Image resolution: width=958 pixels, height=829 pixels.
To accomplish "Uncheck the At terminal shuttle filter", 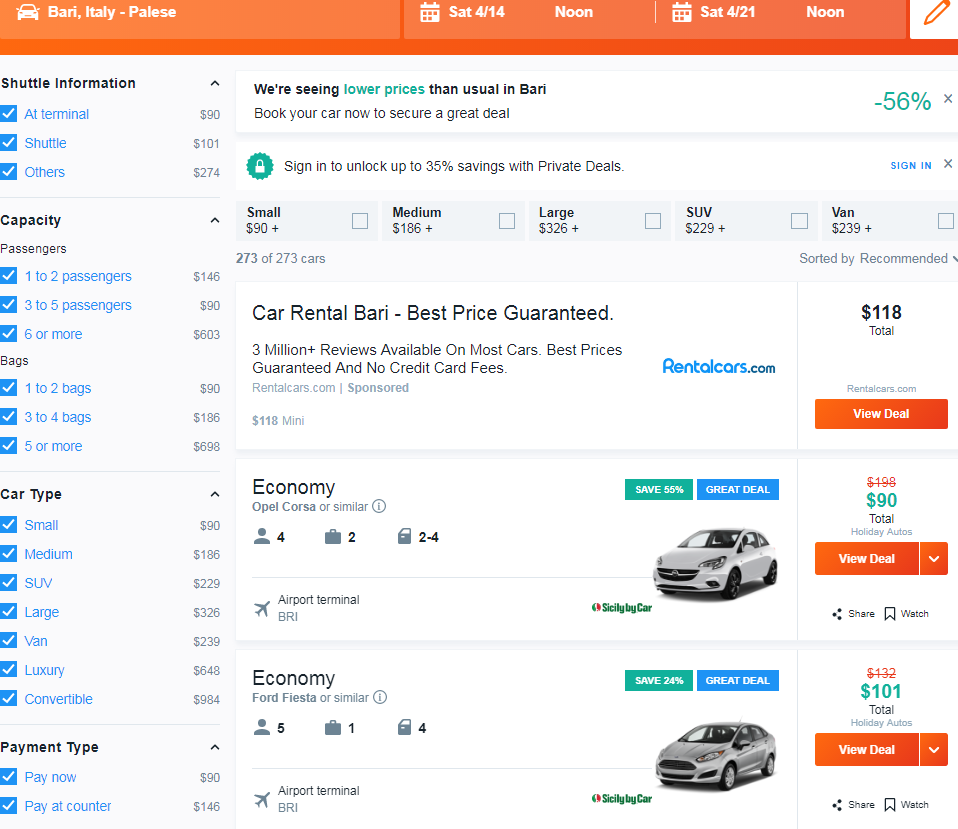I will click(x=9, y=114).
